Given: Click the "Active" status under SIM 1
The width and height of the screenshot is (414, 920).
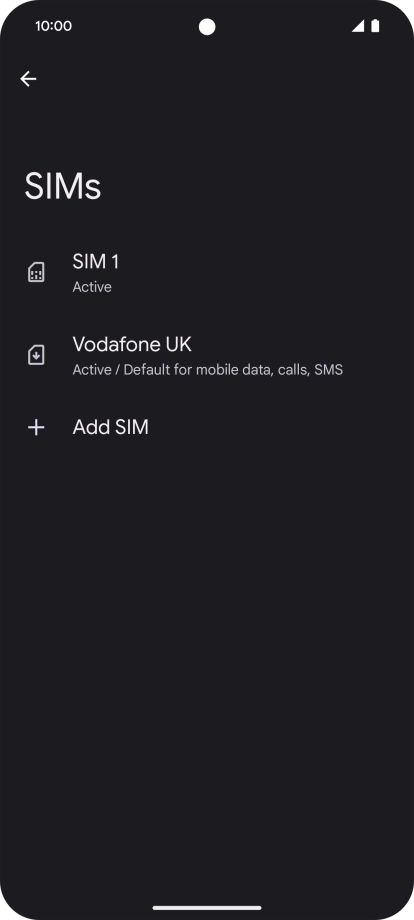Looking at the screenshot, I should (x=92, y=287).
